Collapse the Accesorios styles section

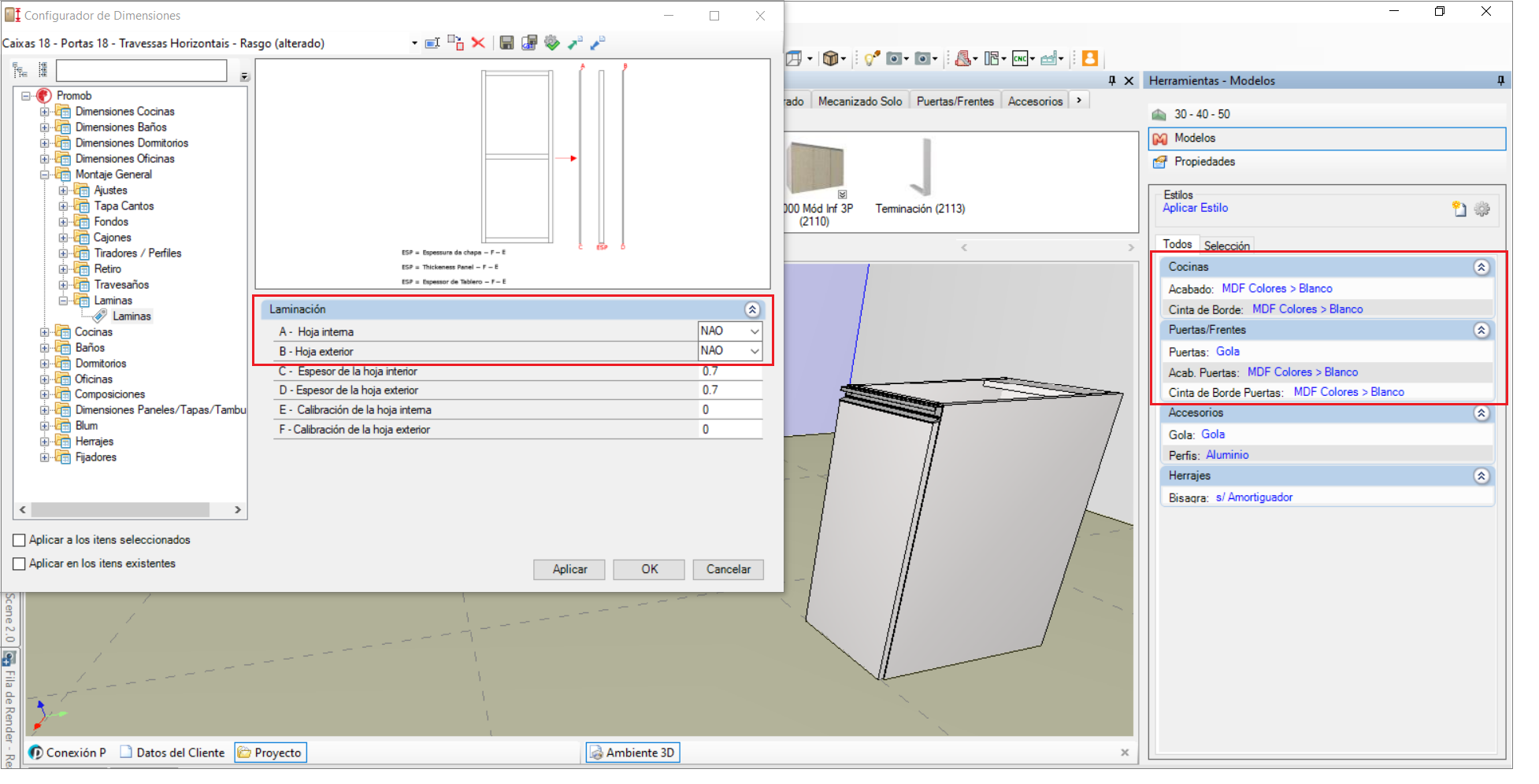[x=1482, y=412]
